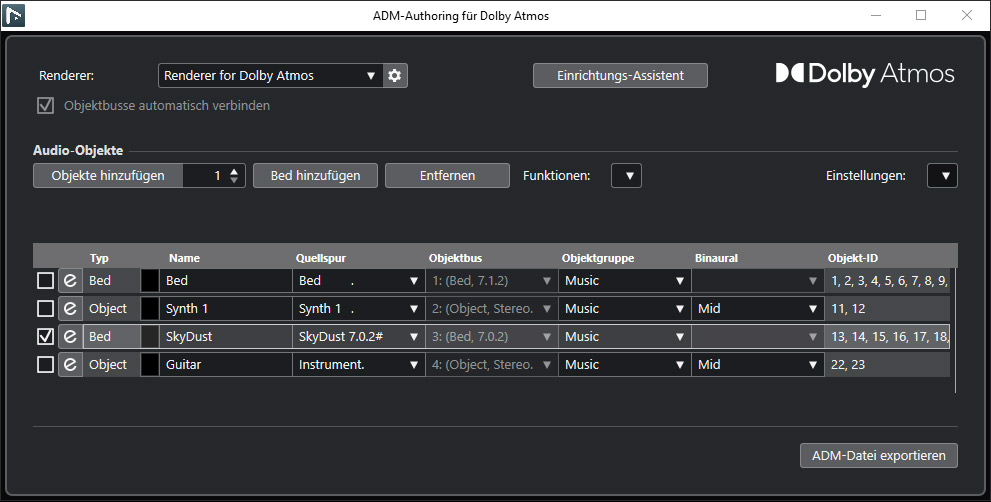Uncheck the SkyDust row checkbox
The height and width of the screenshot is (502, 991).
point(45,337)
